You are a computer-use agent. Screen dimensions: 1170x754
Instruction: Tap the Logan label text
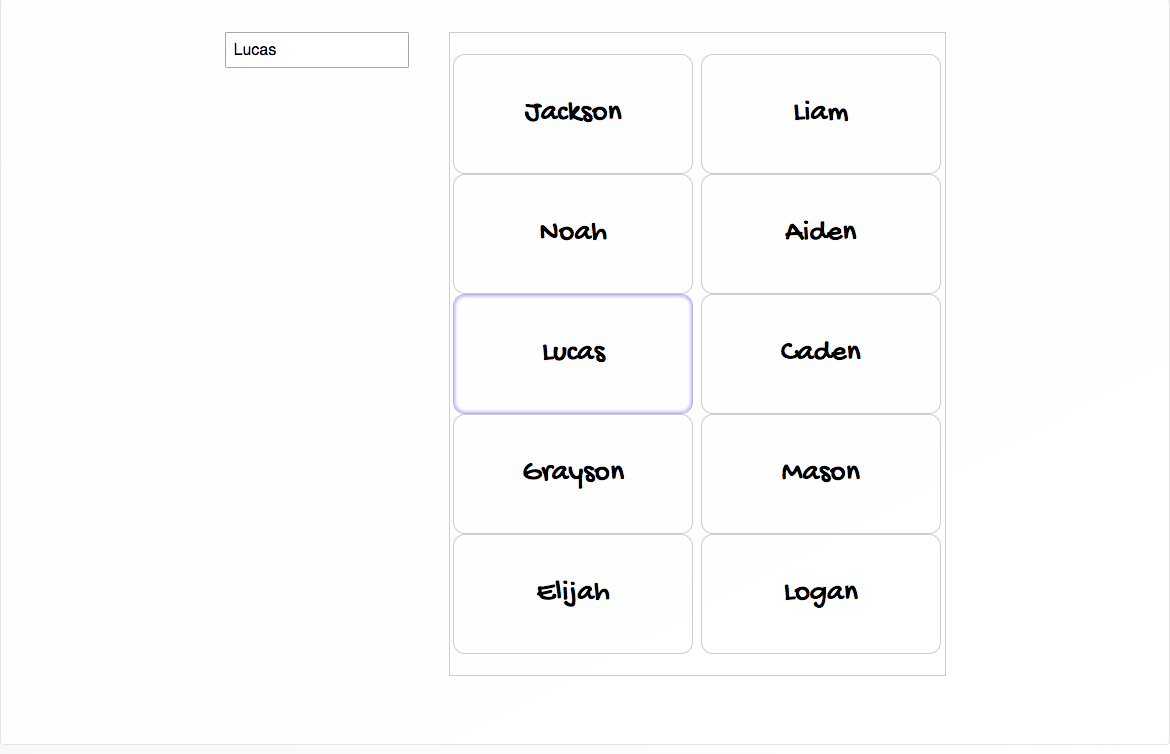[821, 592]
